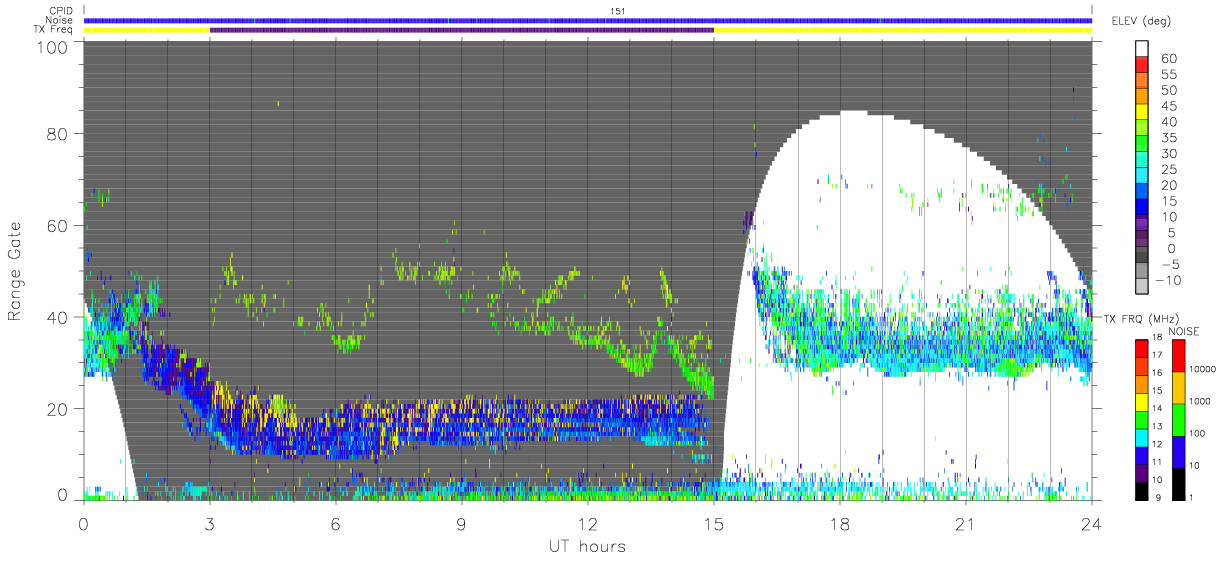Pick the yellow segment of the ELEV color bar
This screenshot has height=567, width=1228.
pos(1143,114)
